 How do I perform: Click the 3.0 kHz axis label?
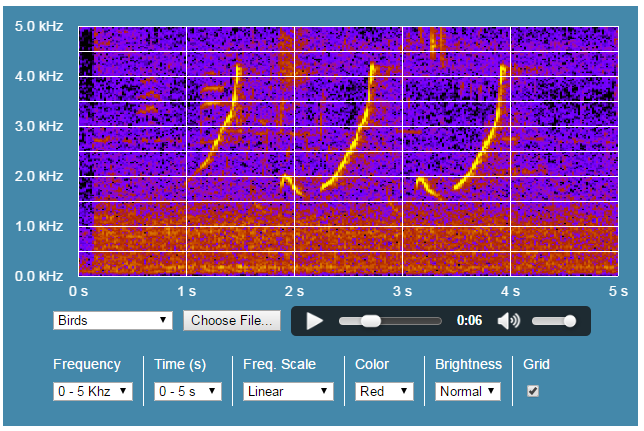(x=39, y=126)
